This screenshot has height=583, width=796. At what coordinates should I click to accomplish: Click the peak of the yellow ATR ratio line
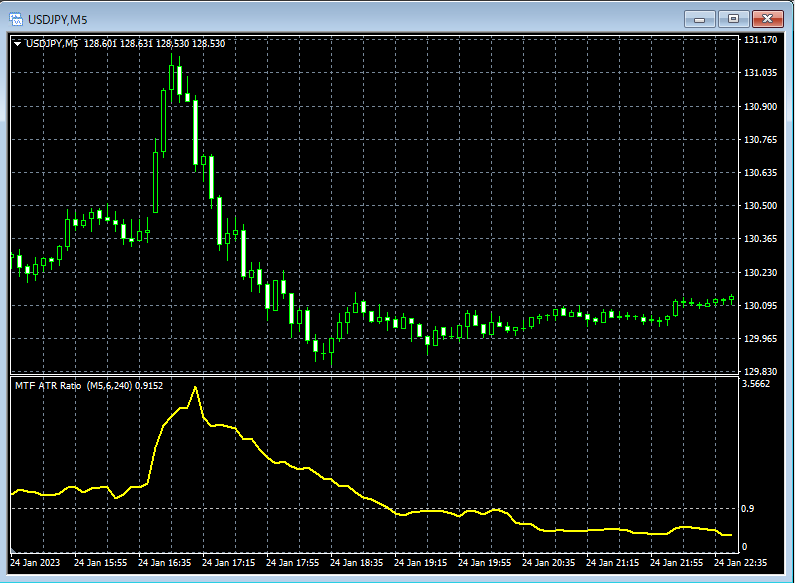point(195,387)
